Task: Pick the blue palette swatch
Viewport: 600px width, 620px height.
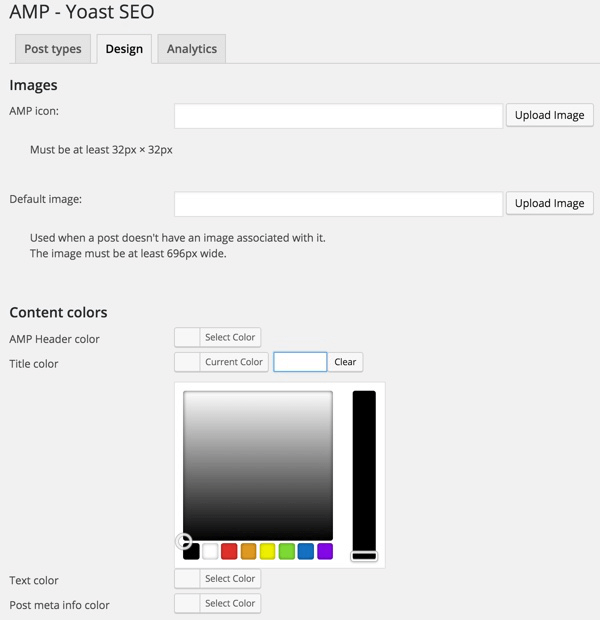Action: point(306,551)
